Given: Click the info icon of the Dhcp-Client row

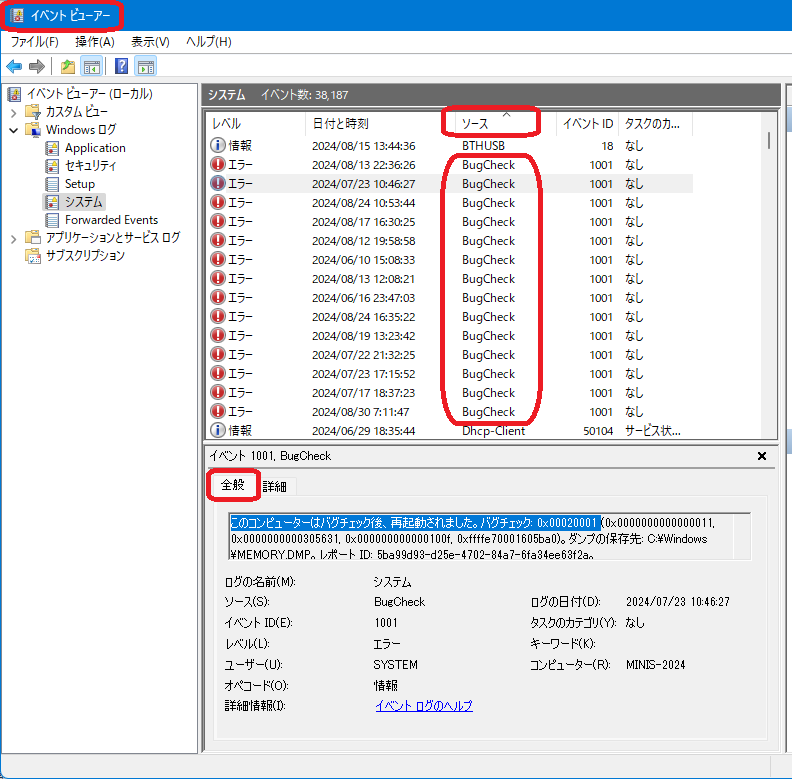Looking at the screenshot, I should (218, 430).
